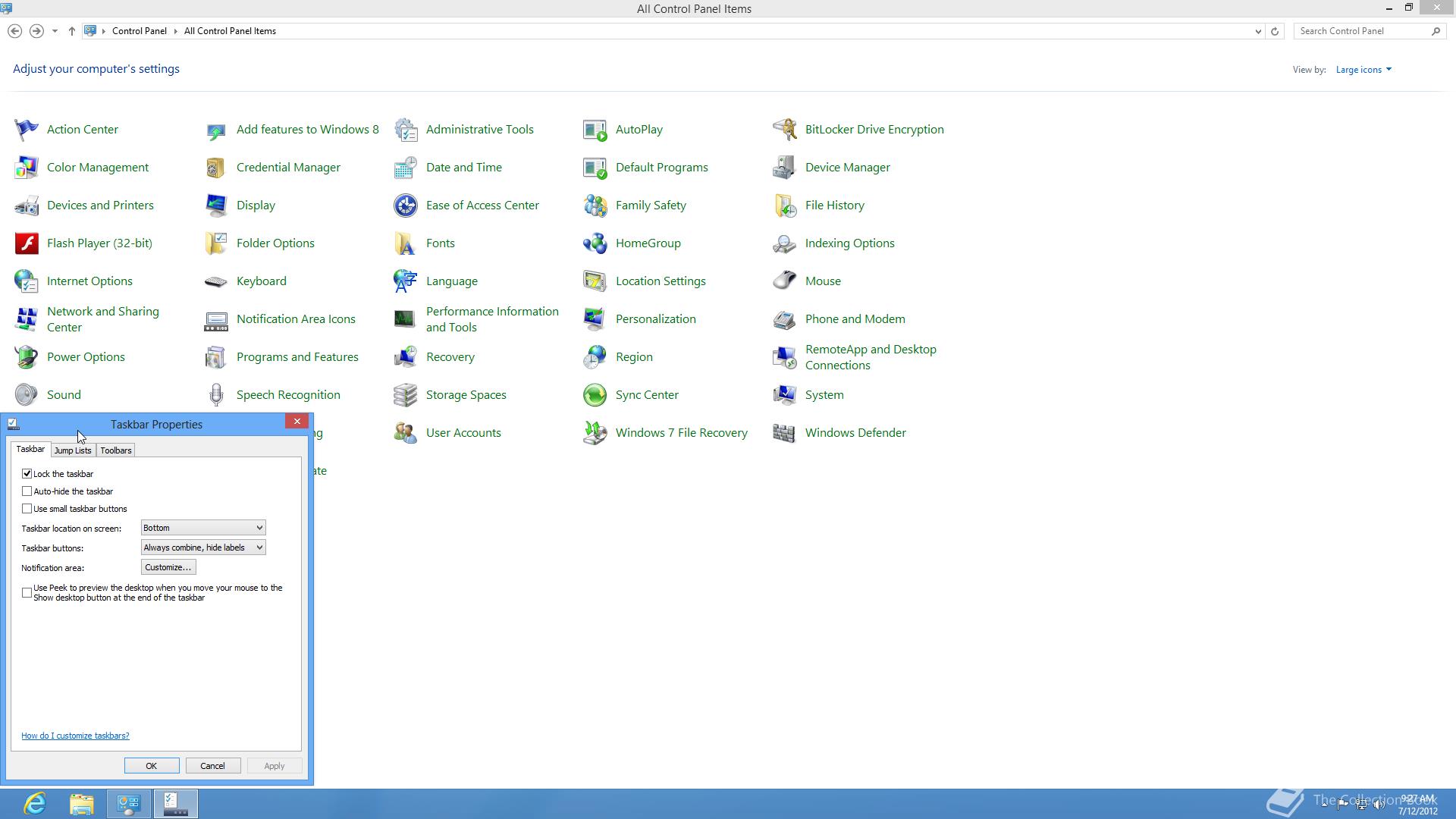Open the Ease of Access Center icon
Image resolution: width=1456 pixels, height=819 pixels.
406,206
